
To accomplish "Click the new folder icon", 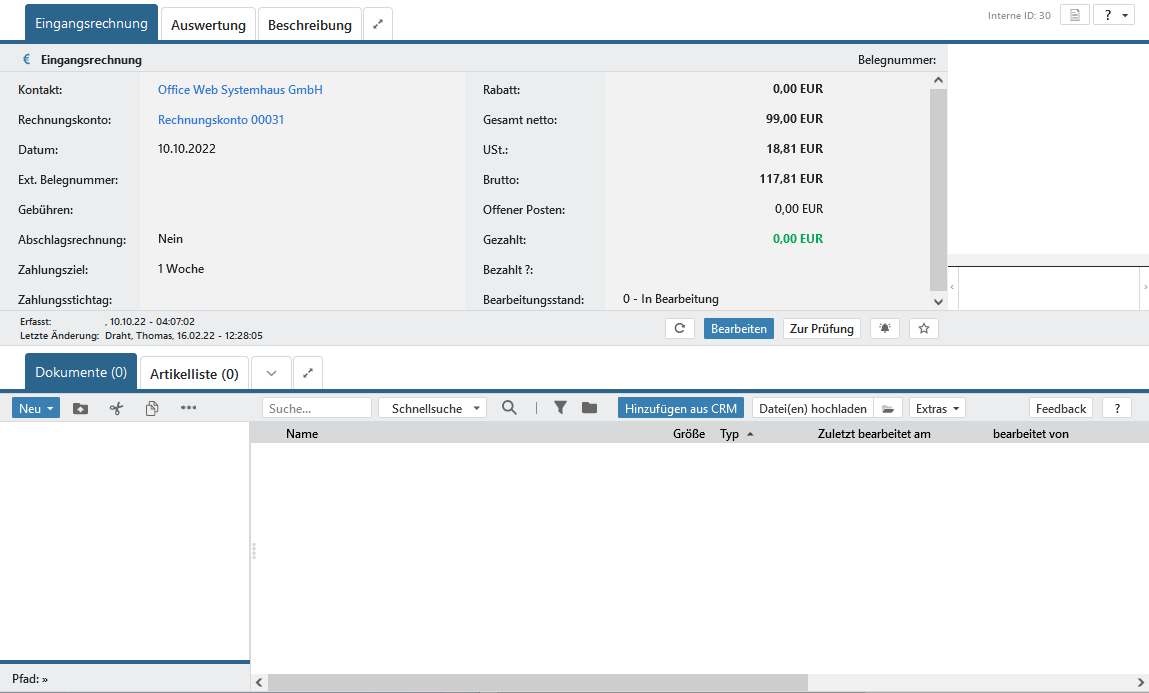I will point(81,408).
